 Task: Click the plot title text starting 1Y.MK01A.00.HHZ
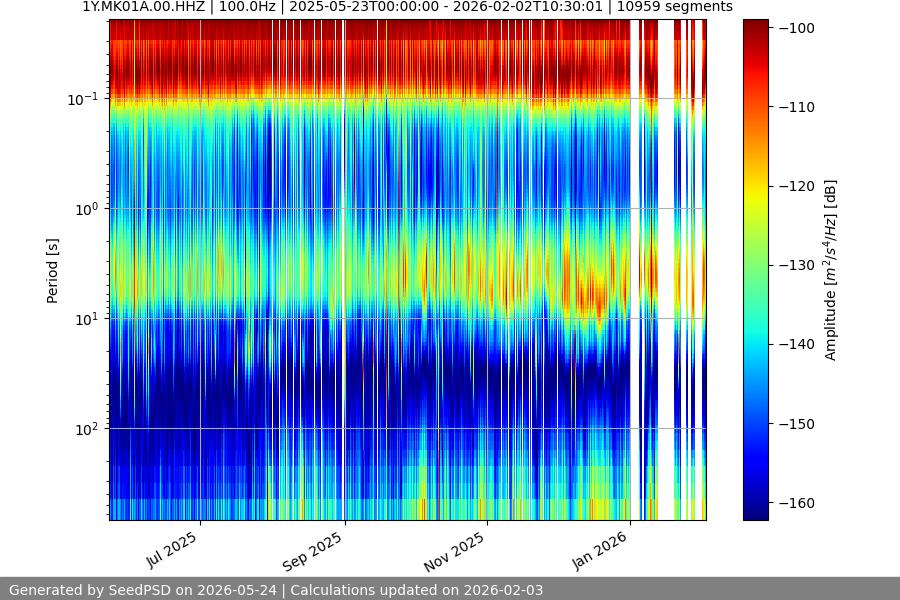tap(408, 7)
